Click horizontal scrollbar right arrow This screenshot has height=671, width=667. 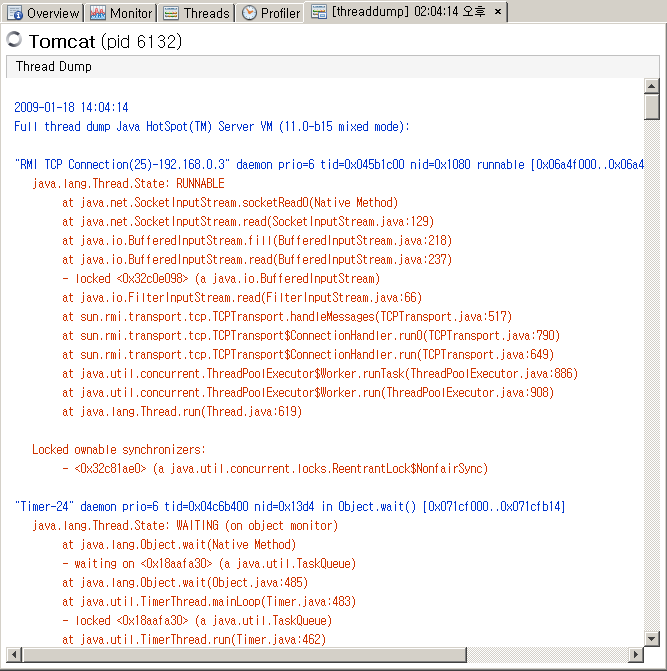[636, 654]
